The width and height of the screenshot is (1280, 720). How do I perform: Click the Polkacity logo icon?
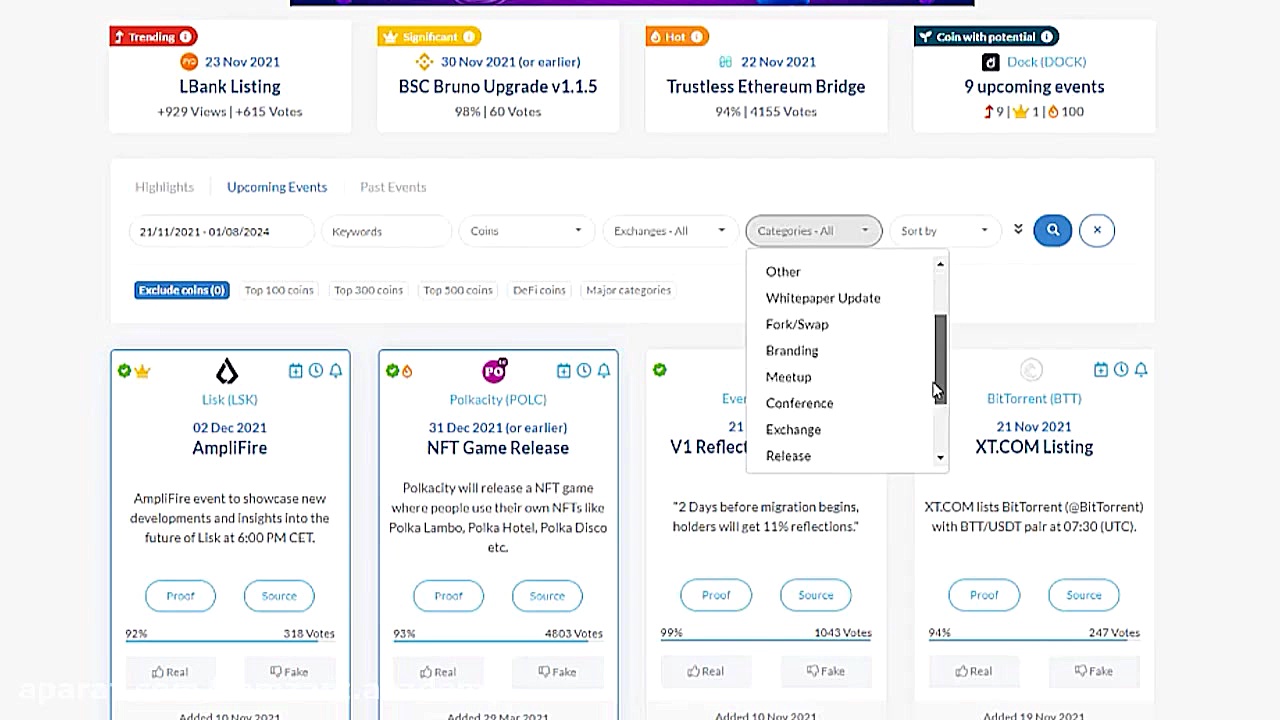click(495, 371)
